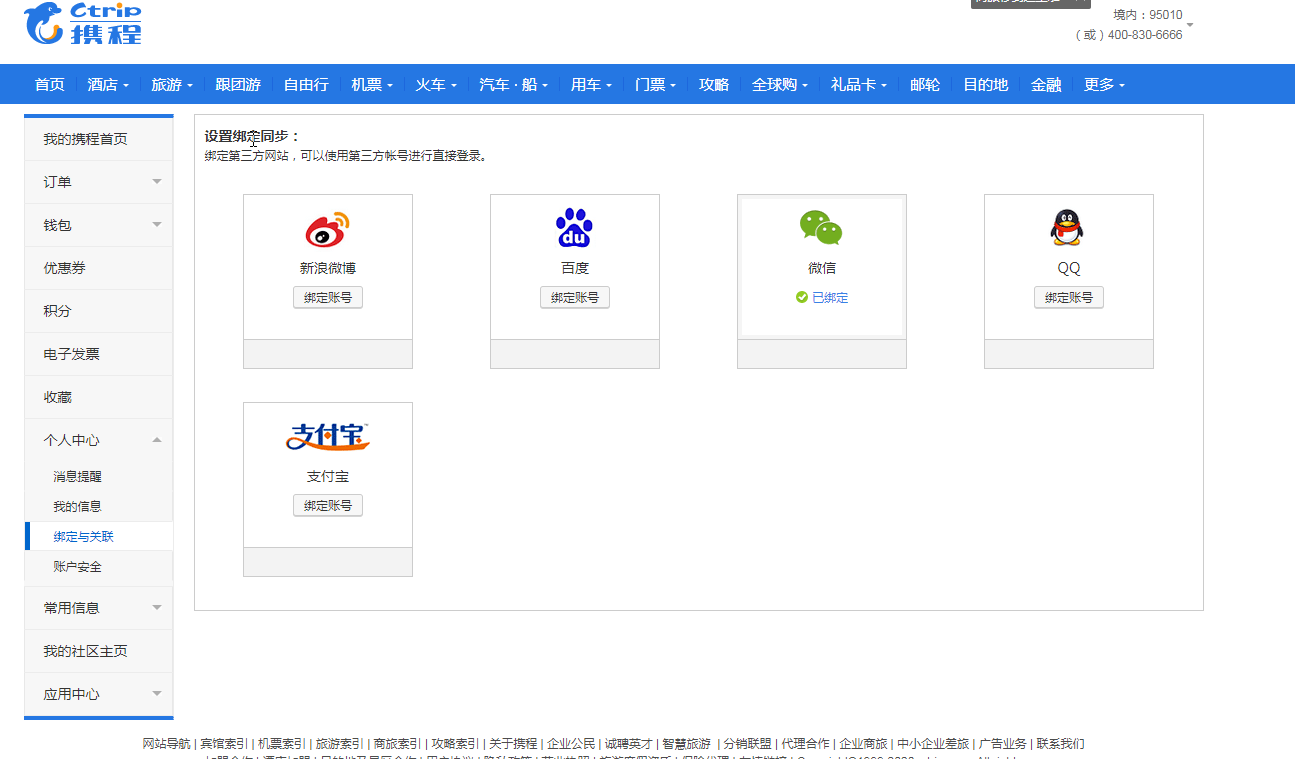Open 账户安全 under 个人中心
Screen dimensions: 1295x759
coord(78,567)
